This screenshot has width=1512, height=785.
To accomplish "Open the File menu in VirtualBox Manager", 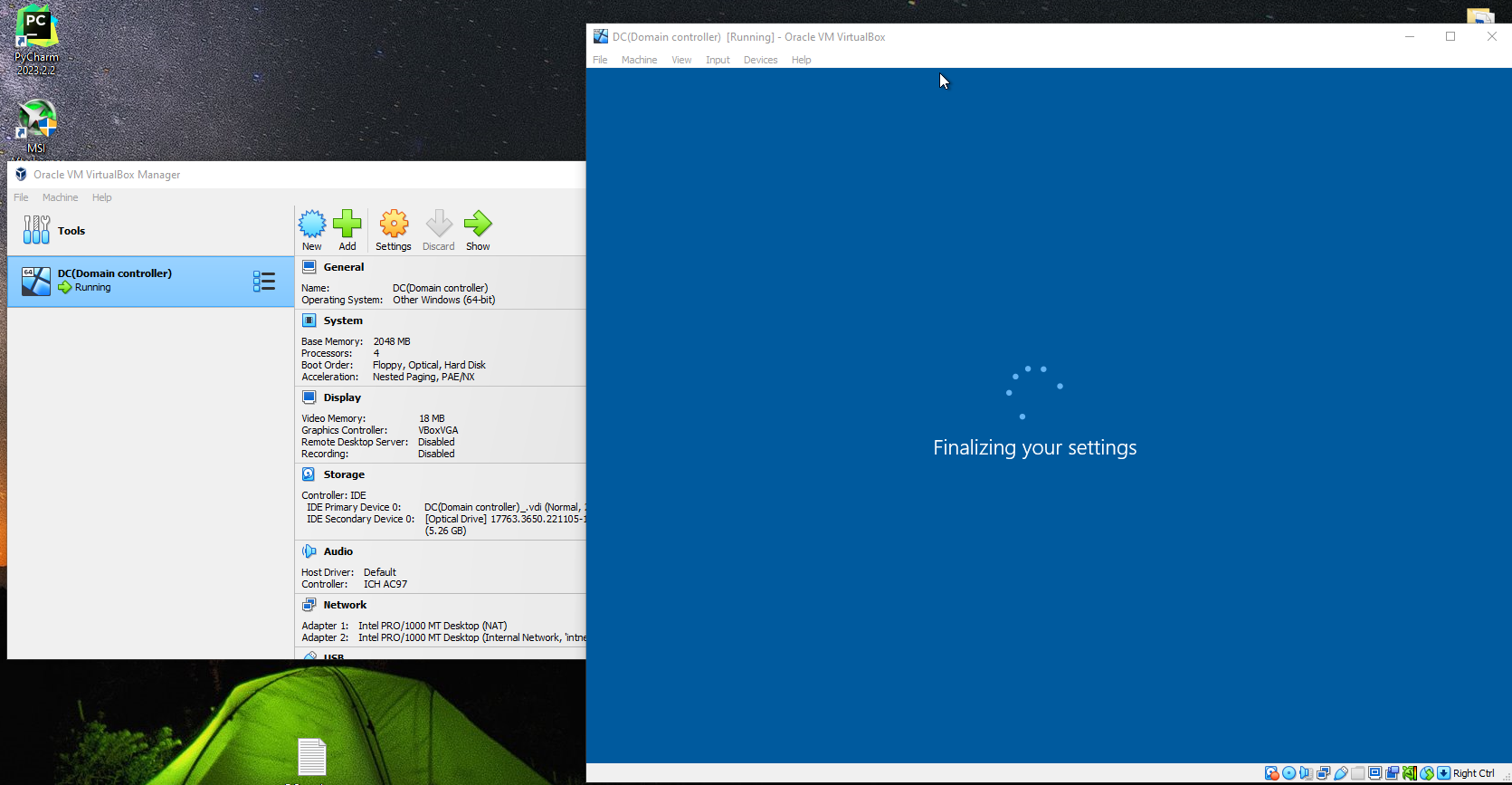I will [21, 197].
